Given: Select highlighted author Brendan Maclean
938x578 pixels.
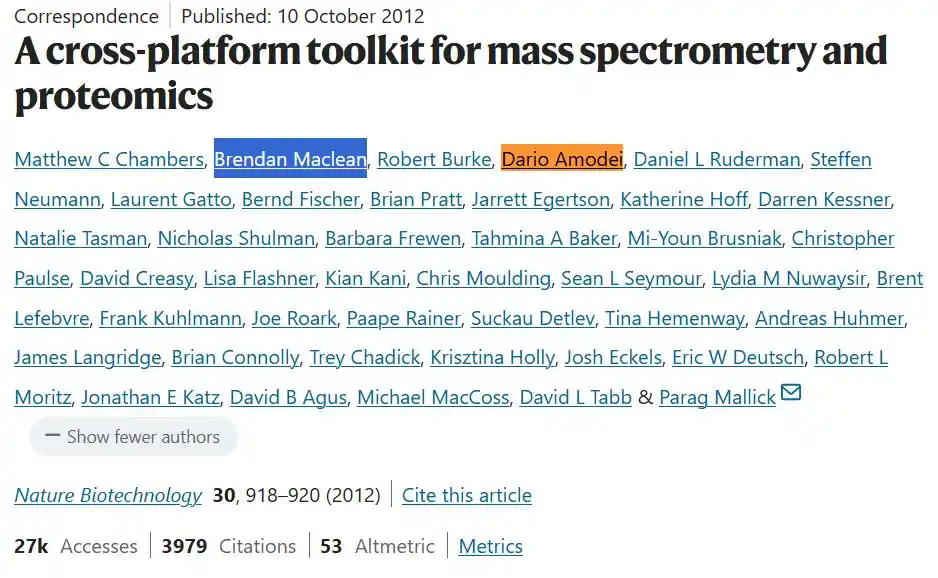Looking at the screenshot, I should 290,159.
